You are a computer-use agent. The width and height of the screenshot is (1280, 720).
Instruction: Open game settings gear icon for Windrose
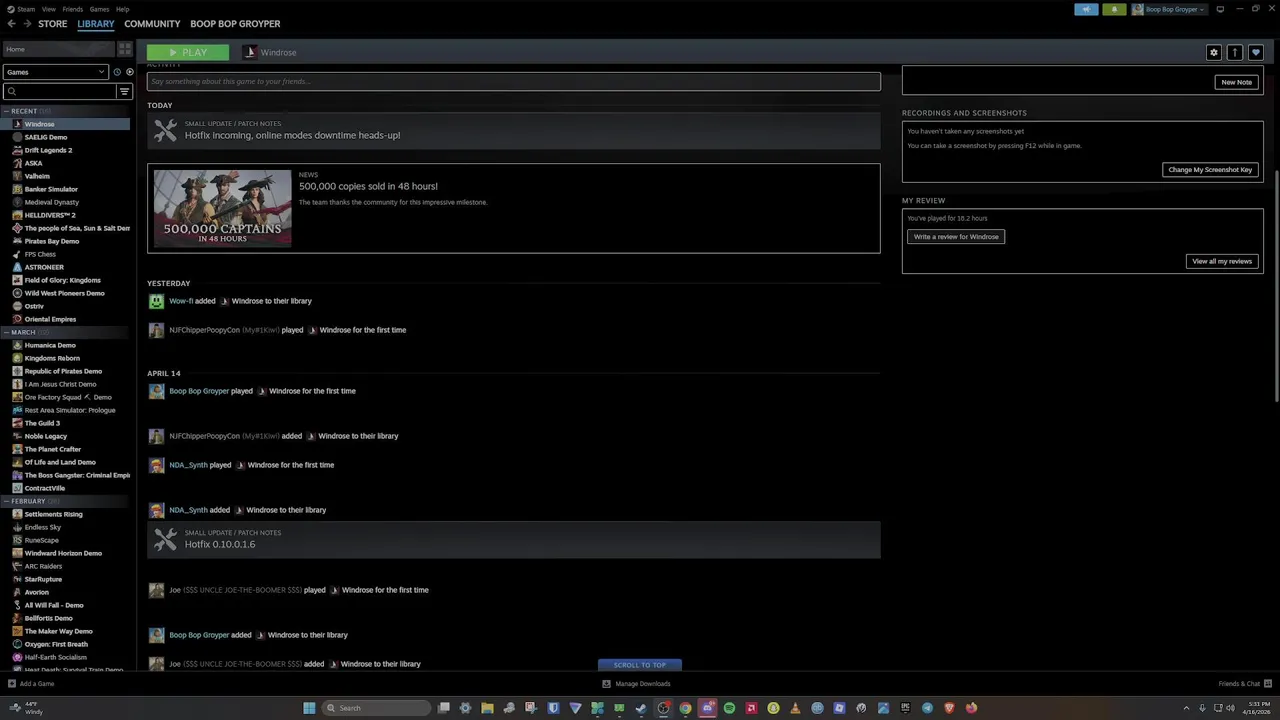1214,52
